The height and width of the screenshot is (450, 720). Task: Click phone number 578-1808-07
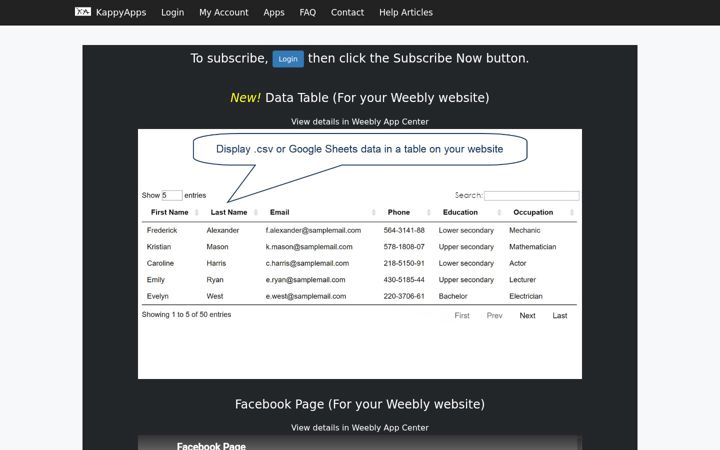(x=404, y=247)
